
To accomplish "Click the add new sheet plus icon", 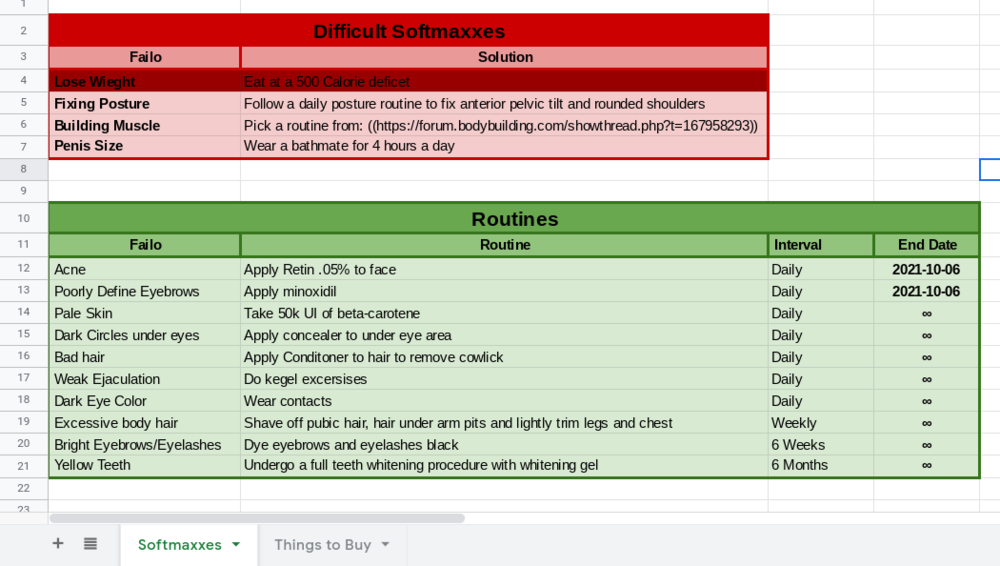I will pyautogui.click(x=58, y=544).
